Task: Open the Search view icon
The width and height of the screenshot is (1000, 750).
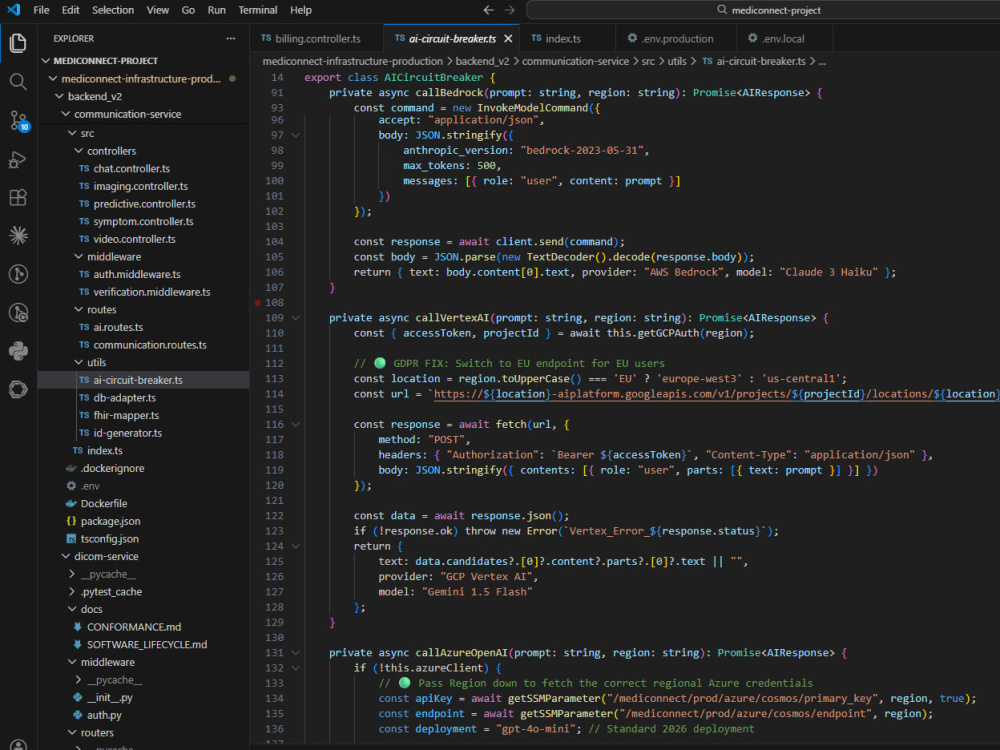Action: (18, 82)
